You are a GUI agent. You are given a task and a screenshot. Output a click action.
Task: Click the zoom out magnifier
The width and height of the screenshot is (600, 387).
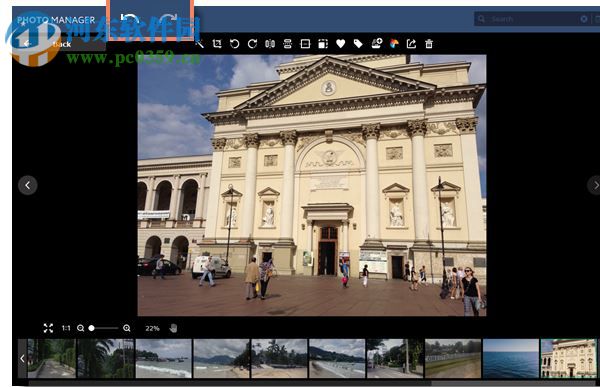[80, 328]
